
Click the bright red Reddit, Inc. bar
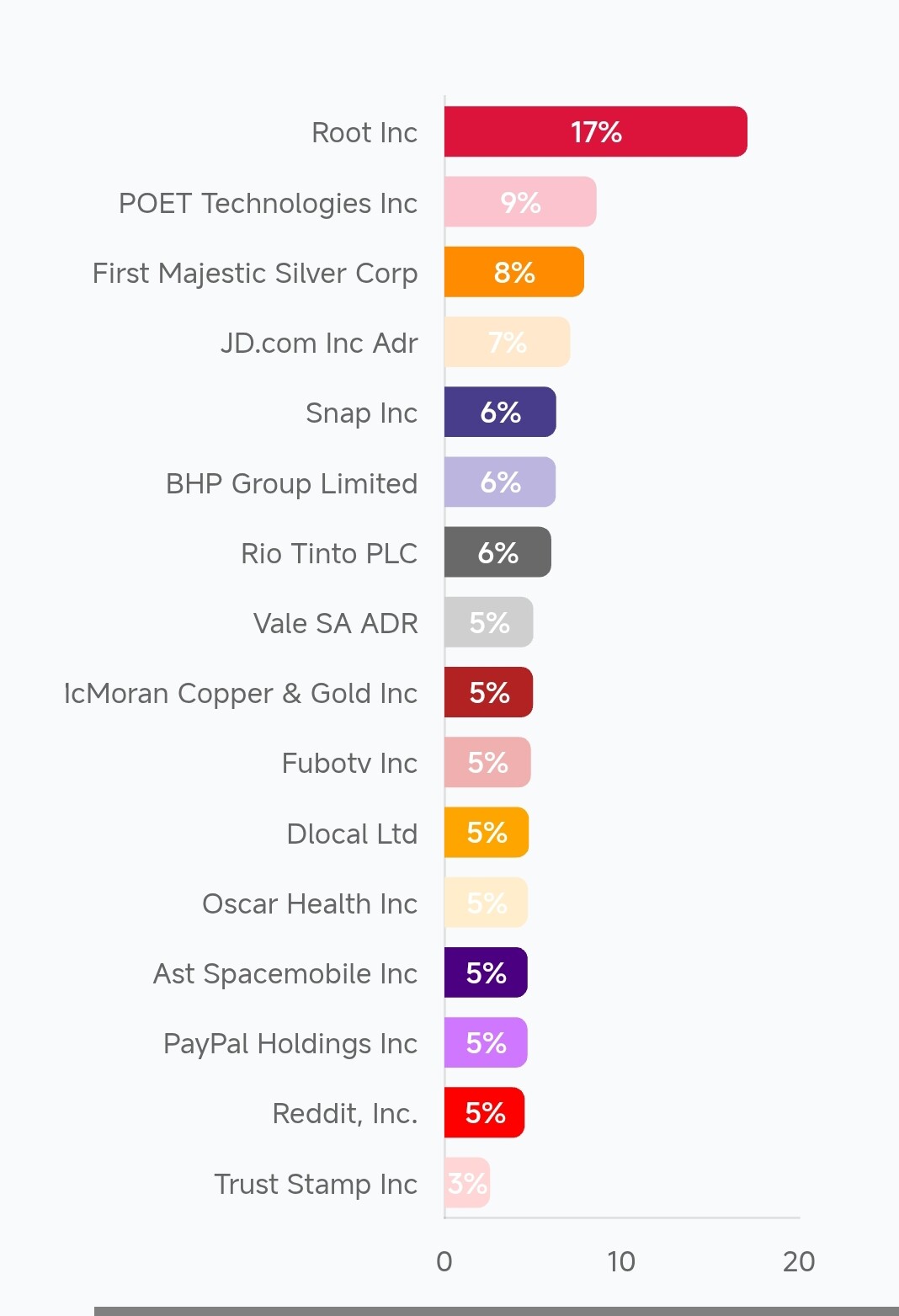coord(484,1112)
